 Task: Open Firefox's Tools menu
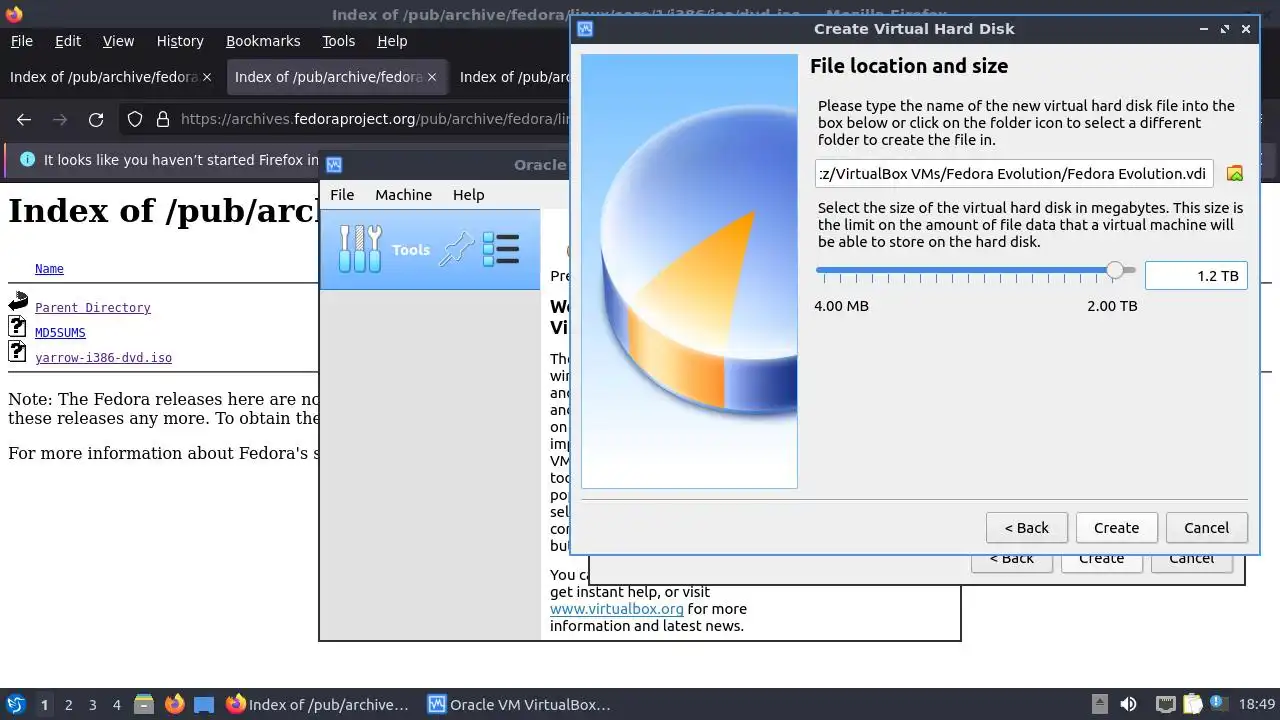(338, 41)
